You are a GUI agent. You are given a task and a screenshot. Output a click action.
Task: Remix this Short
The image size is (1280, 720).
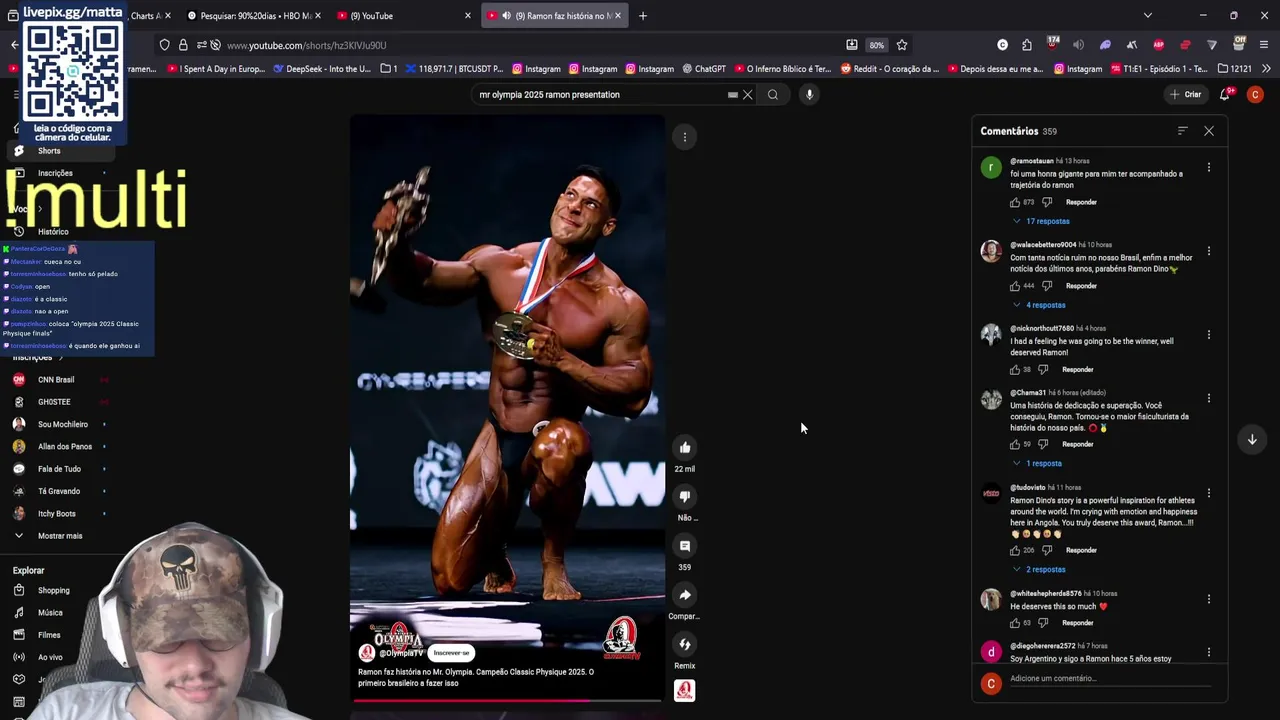(x=685, y=644)
